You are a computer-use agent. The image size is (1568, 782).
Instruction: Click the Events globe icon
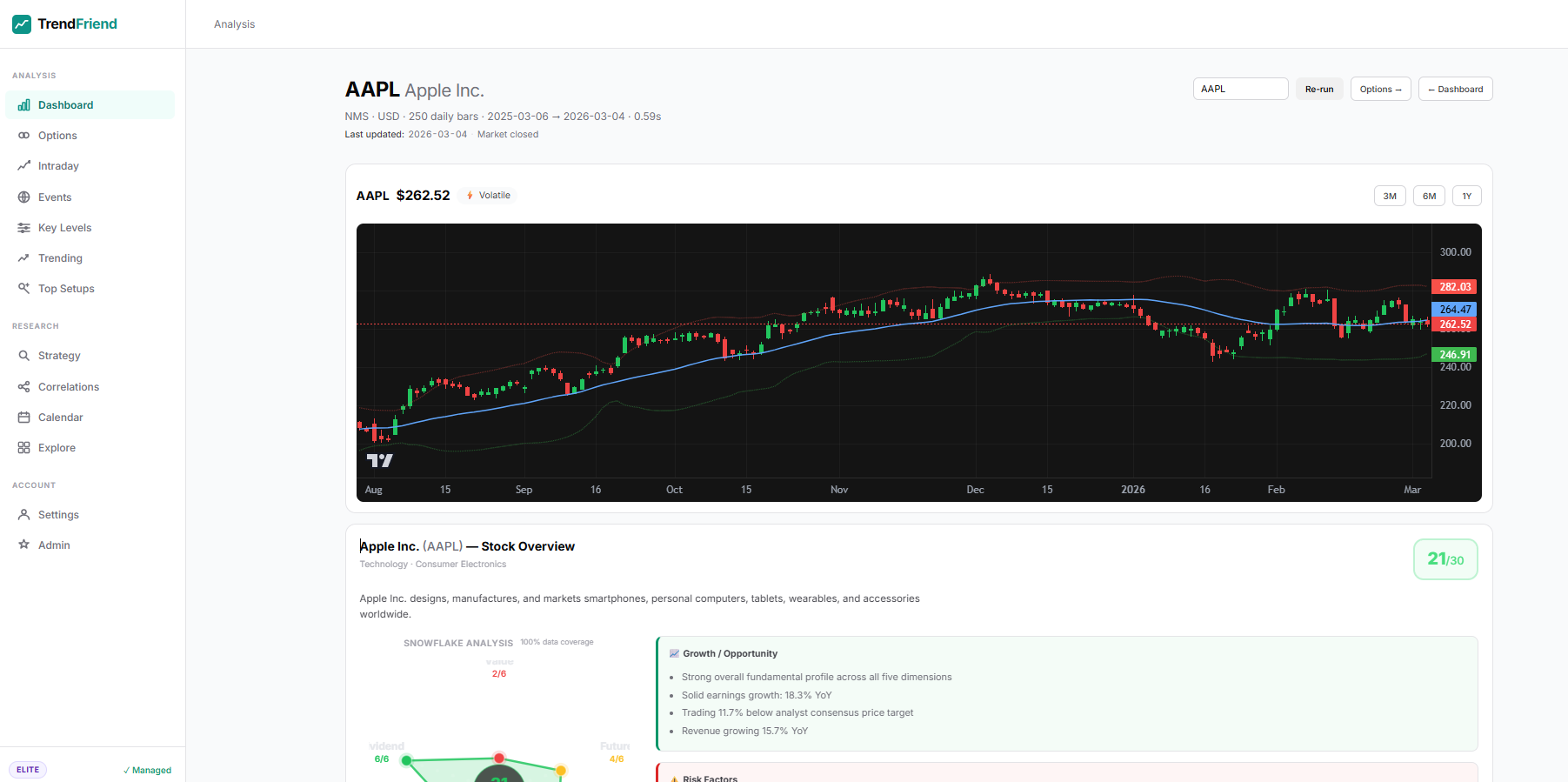tap(23, 197)
